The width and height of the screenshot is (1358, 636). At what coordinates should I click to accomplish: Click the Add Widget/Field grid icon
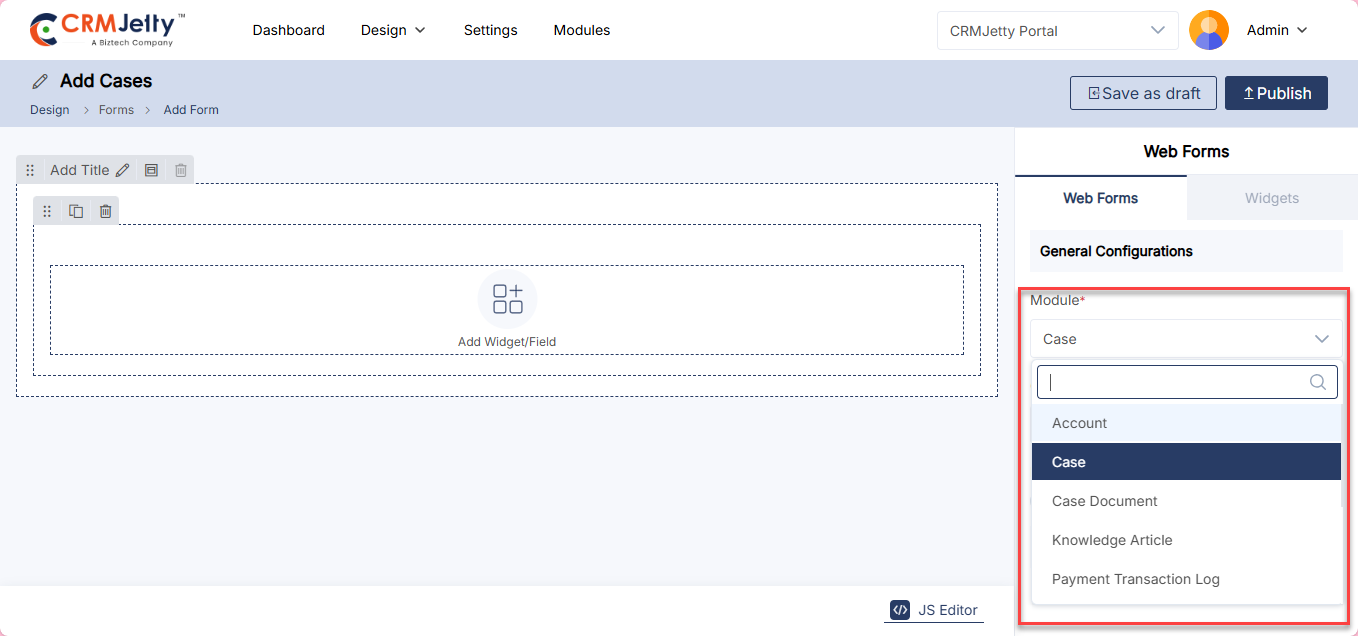coord(507,299)
